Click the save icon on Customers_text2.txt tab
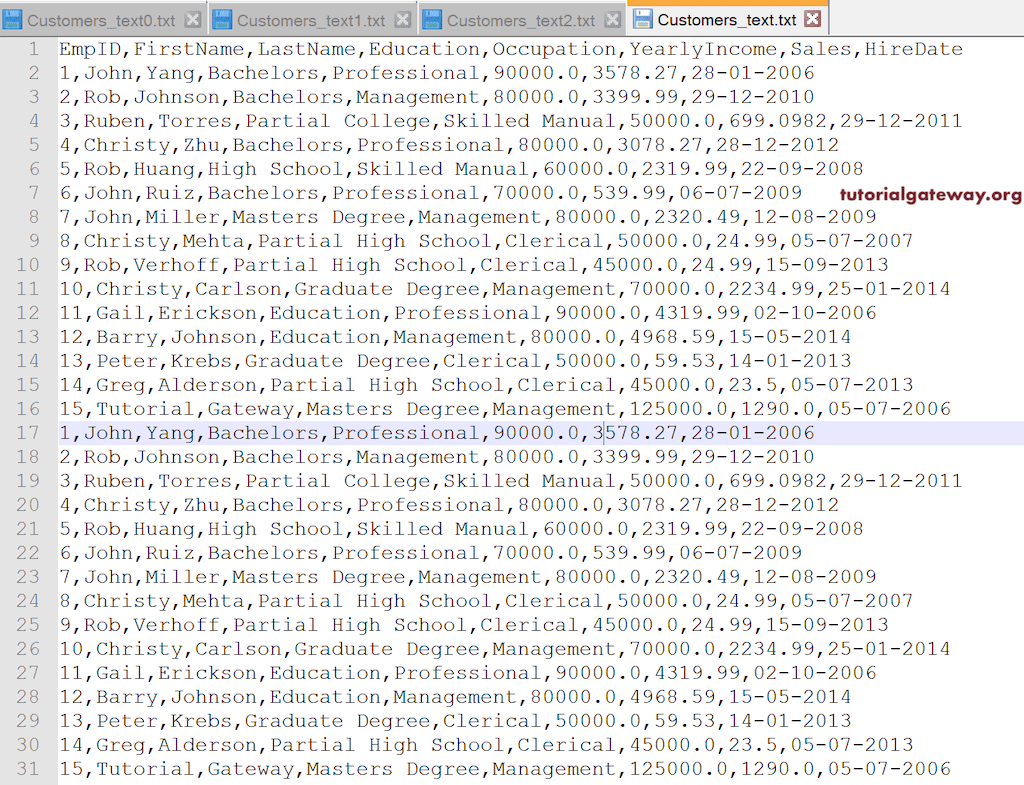Screen dimensions: 1024x785 click(x=432, y=20)
